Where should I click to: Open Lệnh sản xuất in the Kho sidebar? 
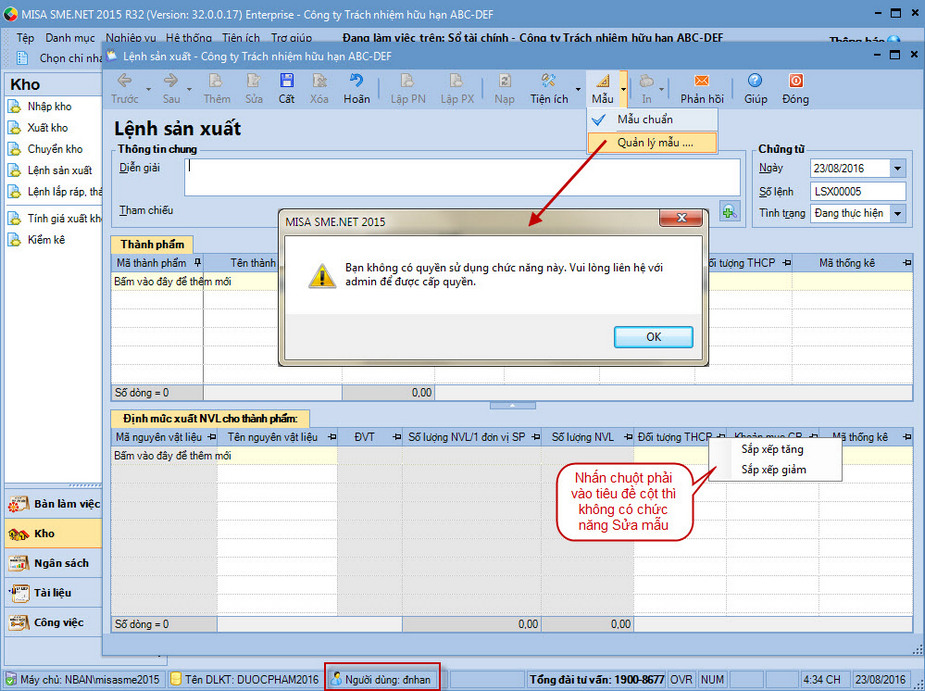click(60, 170)
